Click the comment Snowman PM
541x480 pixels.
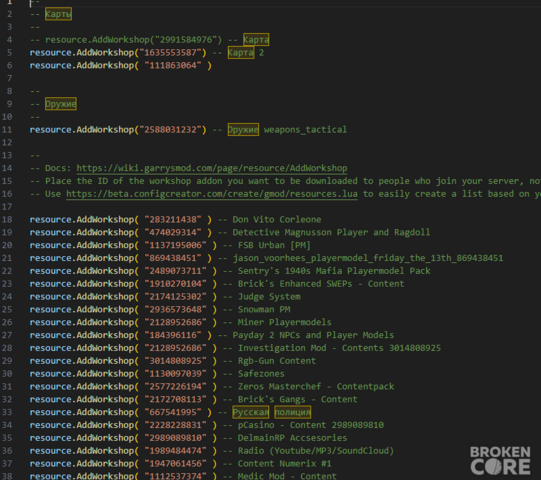[264, 310]
